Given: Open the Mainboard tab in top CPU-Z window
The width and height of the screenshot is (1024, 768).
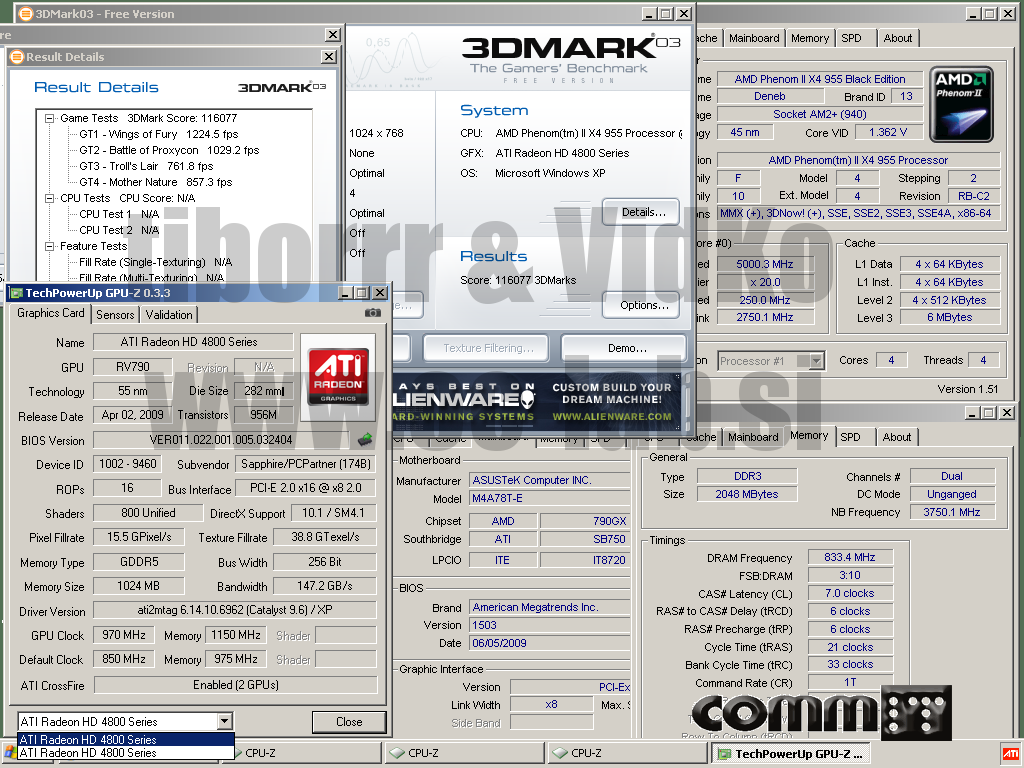Looking at the screenshot, I should coord(754,38).
